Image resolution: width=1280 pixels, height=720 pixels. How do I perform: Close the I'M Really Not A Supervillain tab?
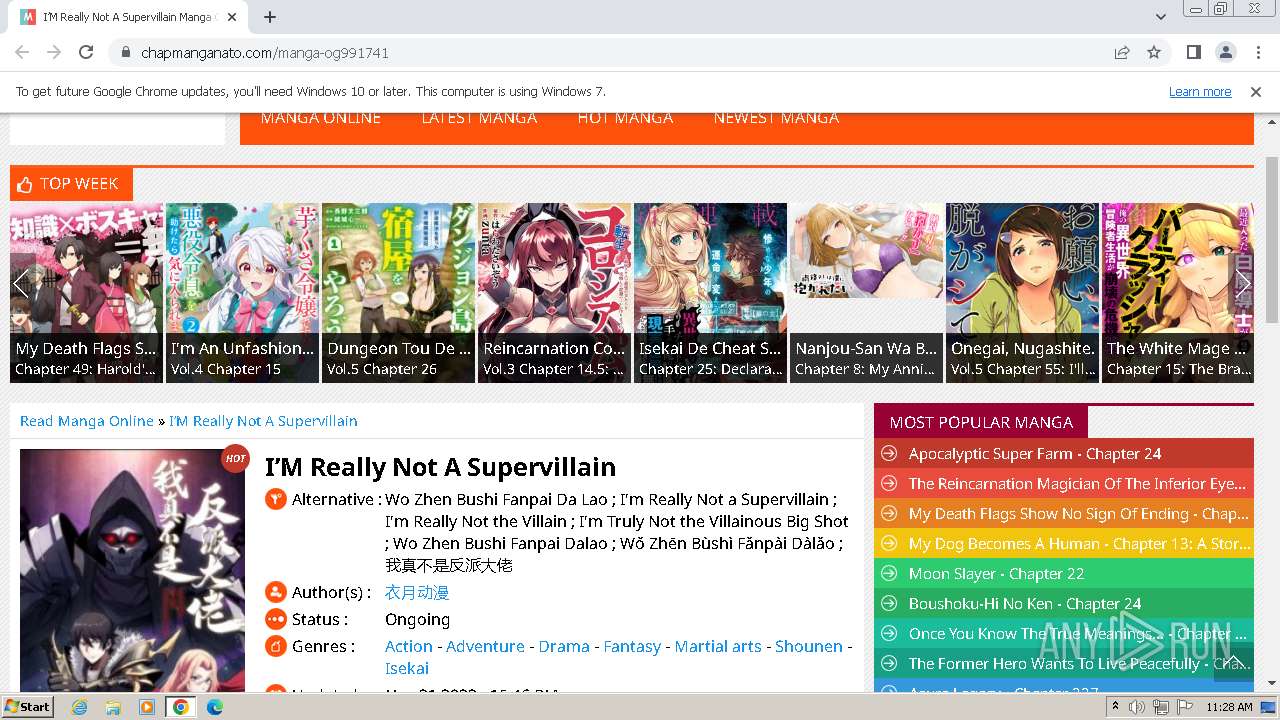[232, 17]
